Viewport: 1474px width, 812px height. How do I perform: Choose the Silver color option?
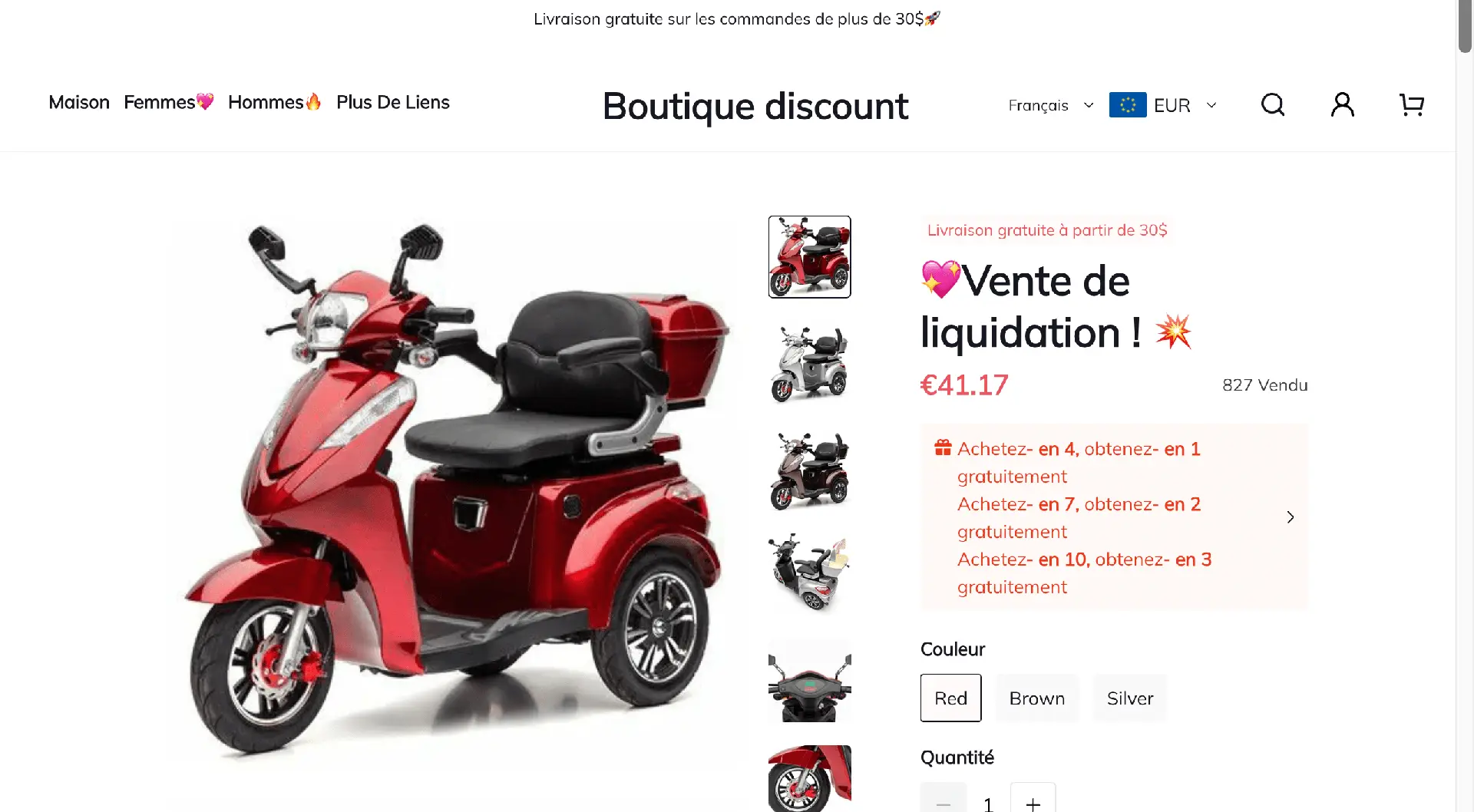coord(1130,698)
